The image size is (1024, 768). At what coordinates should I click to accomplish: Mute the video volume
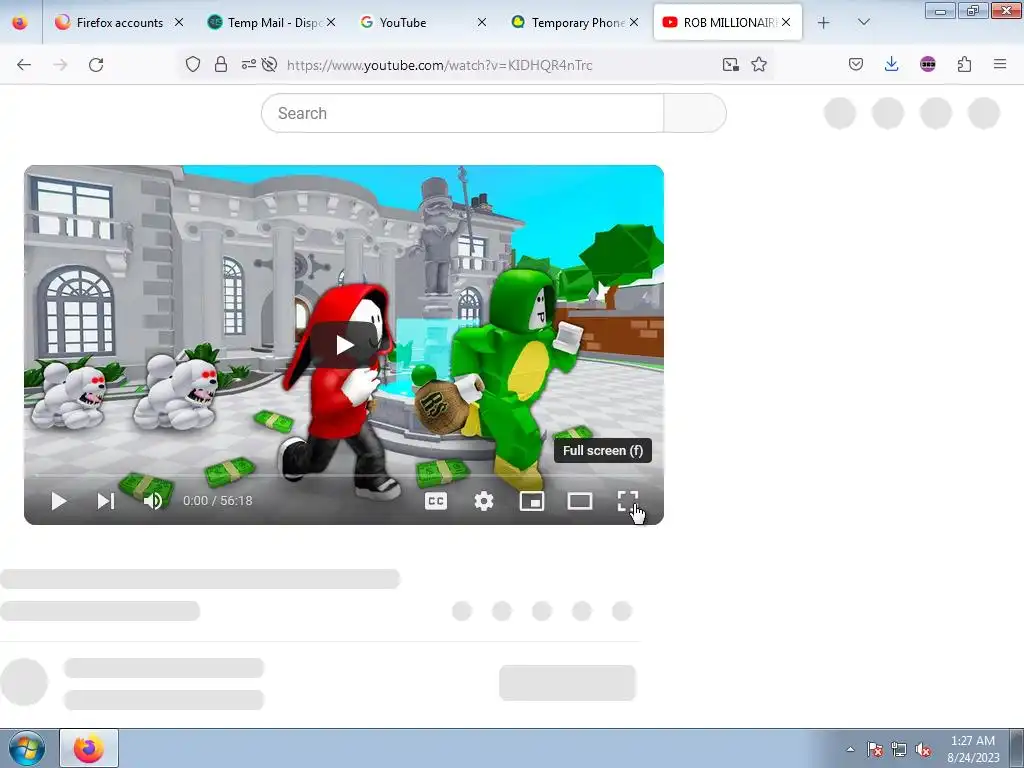coord(153,501)
